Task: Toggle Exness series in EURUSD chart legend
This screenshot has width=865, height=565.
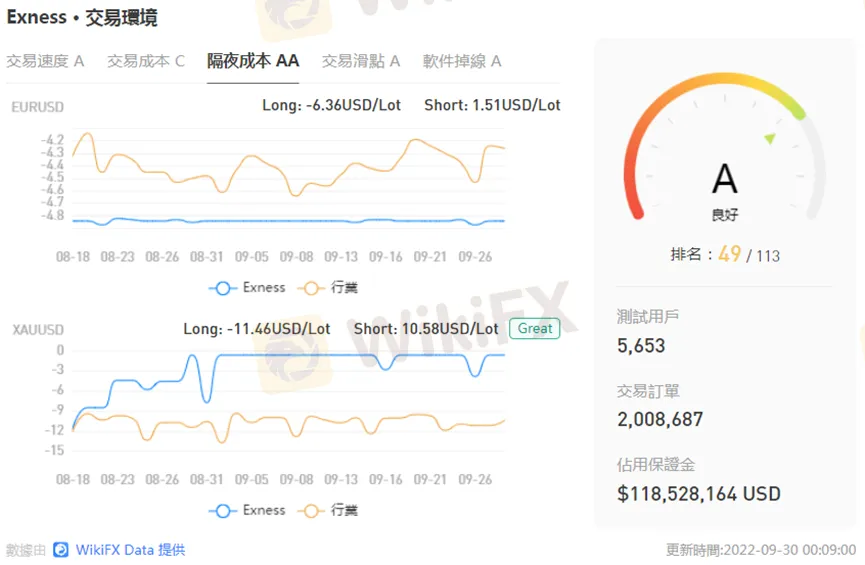Action: [x=247, y=288]
